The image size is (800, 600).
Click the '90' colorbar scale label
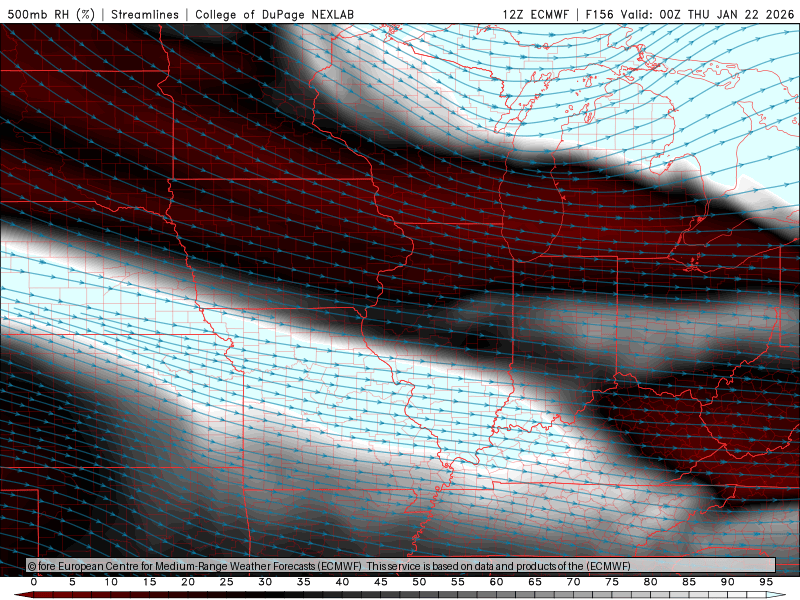(727, 582)
